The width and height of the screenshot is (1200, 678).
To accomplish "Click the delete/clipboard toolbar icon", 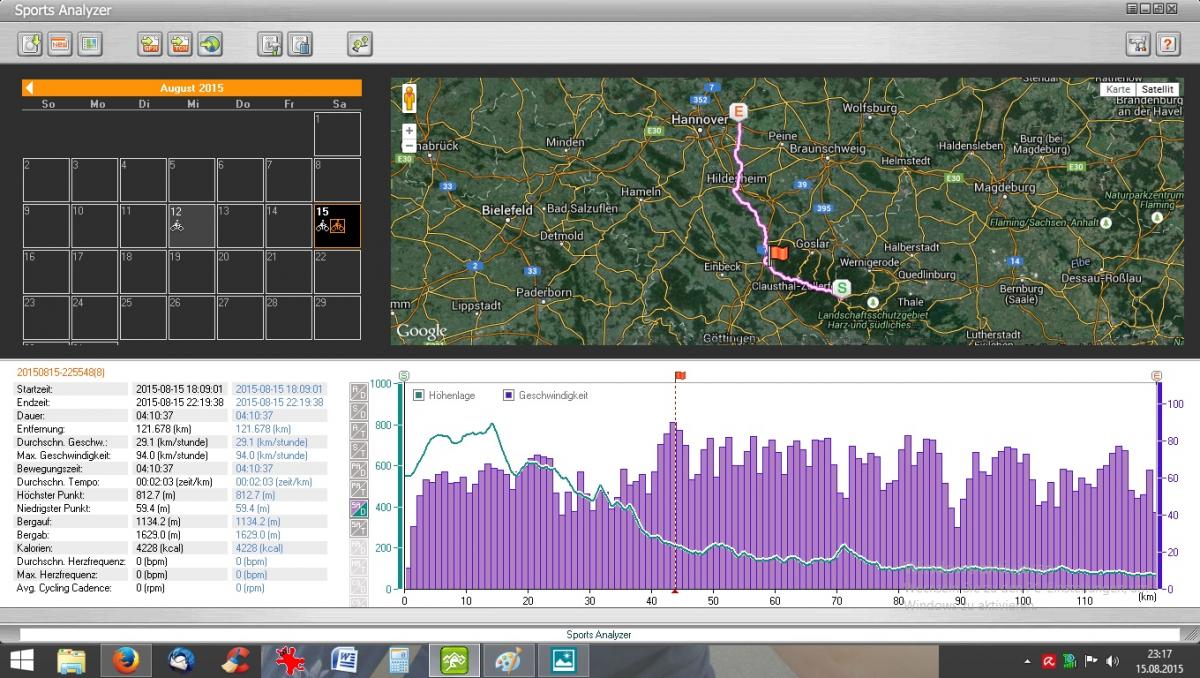I will [300, 44].
